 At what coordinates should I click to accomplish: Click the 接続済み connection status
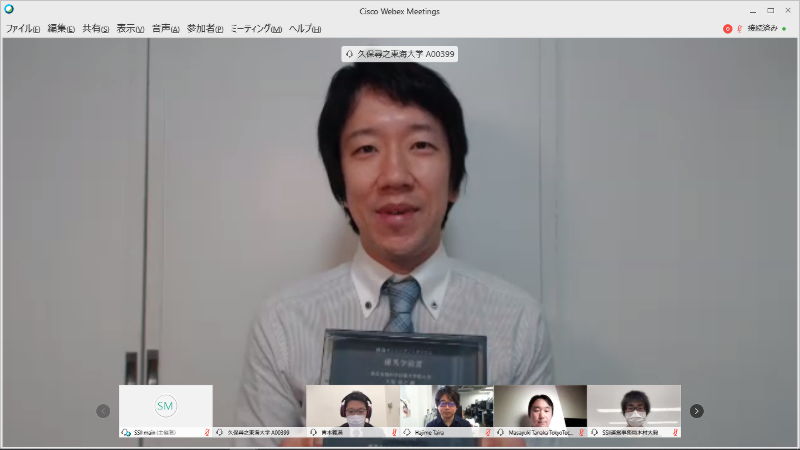(762, 29)
